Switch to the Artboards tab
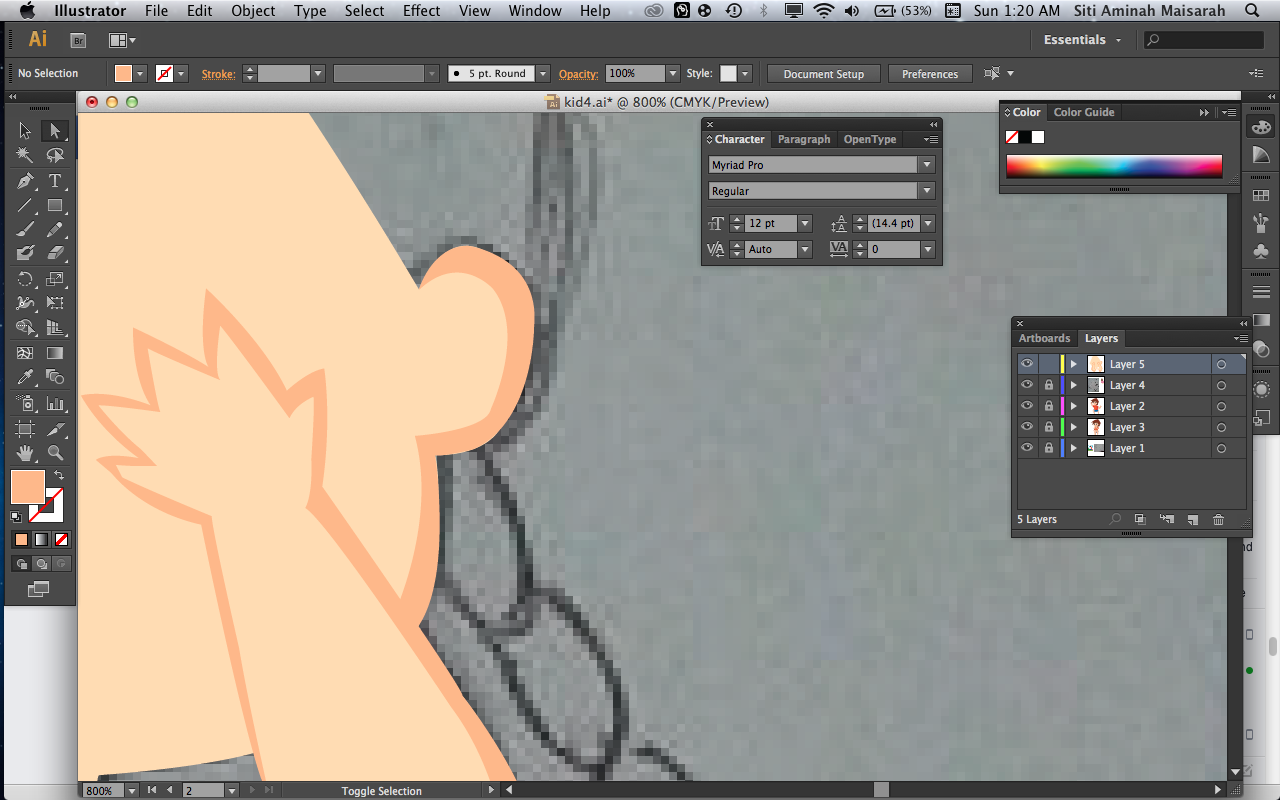The image size is (1280, 800). 1045,338
